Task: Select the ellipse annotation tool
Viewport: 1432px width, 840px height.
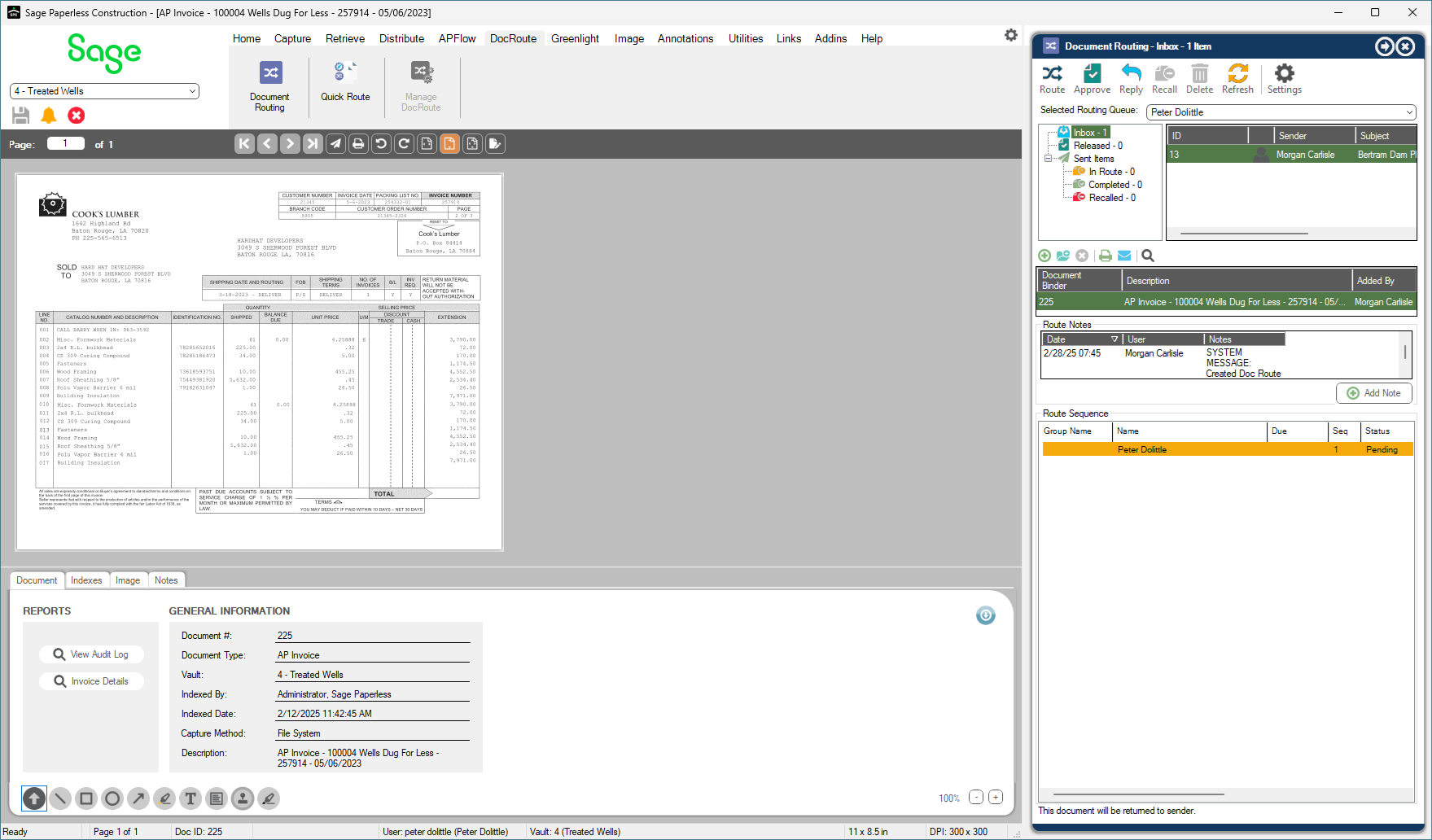Action: [112, 798]
